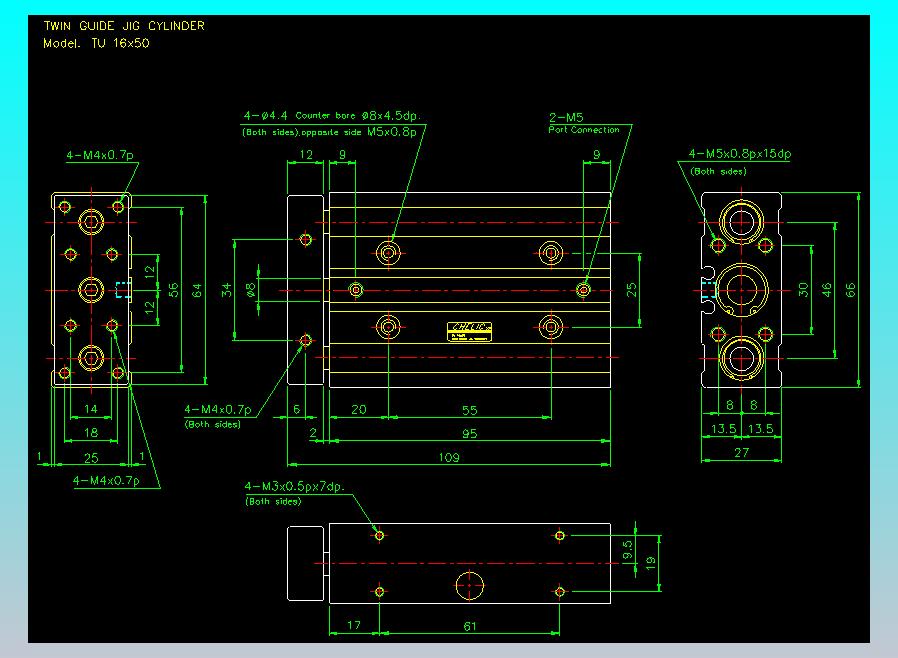The image size is (898, 658).
Task: Click the '34' vertical dimension
Action: click(x=227, y=289)
